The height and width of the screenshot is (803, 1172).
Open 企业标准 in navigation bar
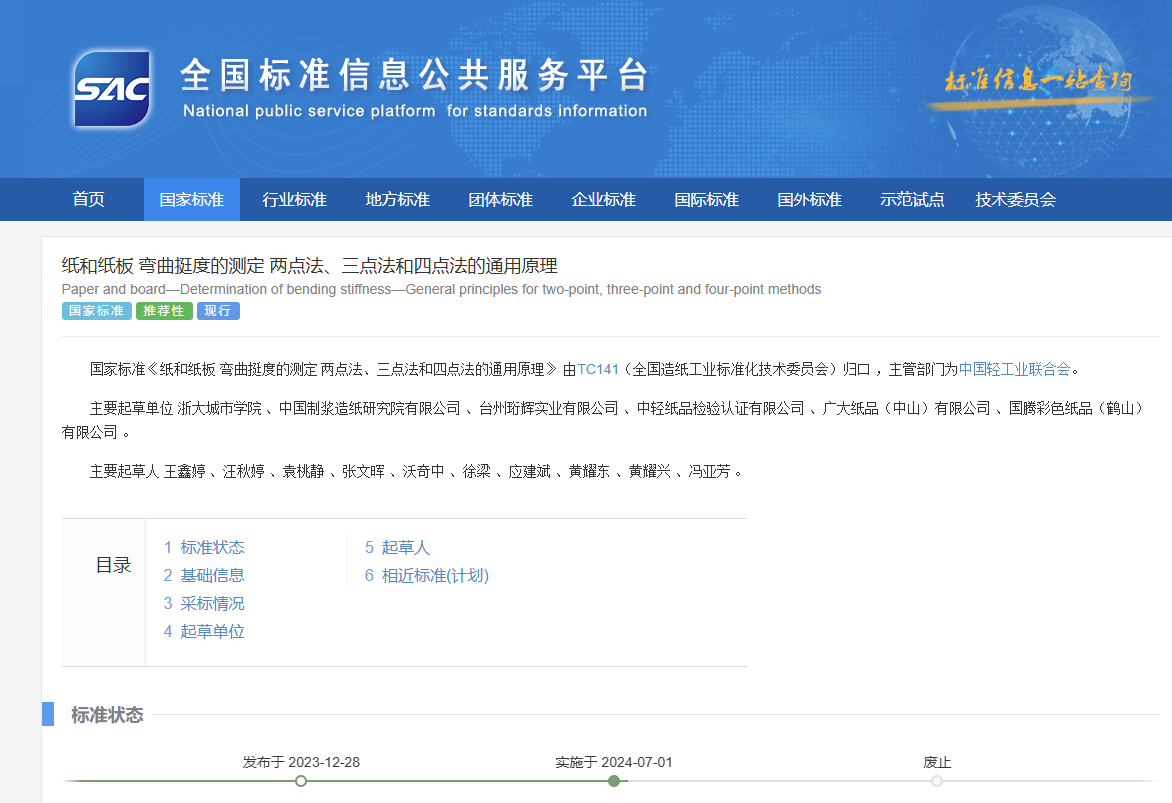(603, 199)
